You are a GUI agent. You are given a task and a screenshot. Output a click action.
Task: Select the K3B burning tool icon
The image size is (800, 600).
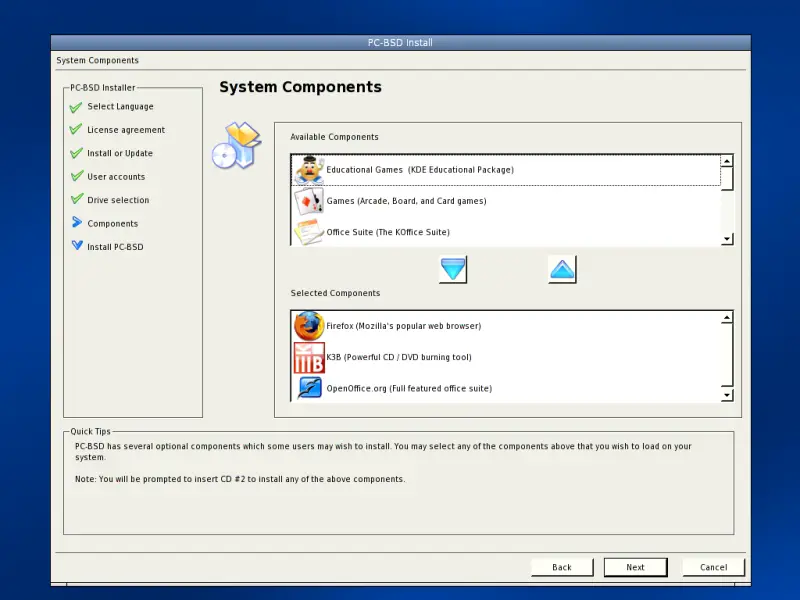pyautogui.click(x=309, y=357)
